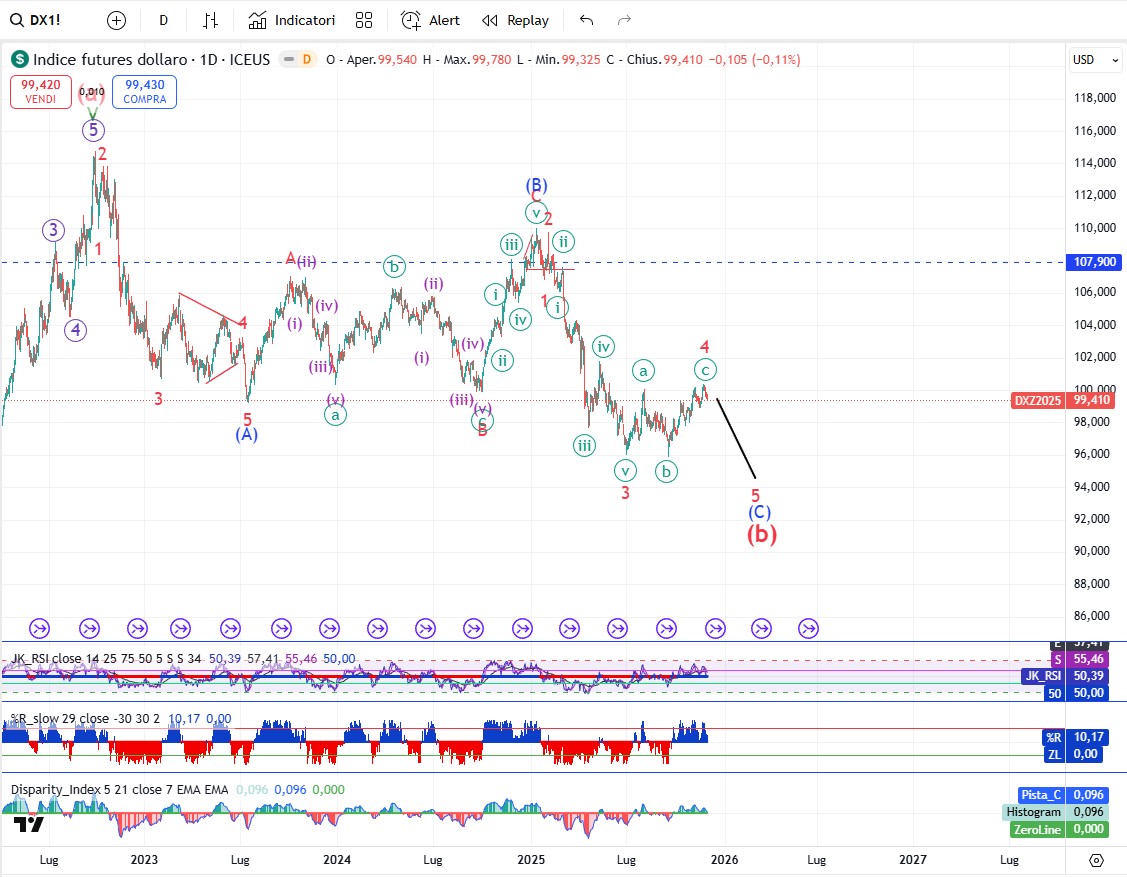Image resolution: width=1127 pixels, height=877 pixels.
Task: Click the blue COMPRA buy button
Action: (145, 92)
